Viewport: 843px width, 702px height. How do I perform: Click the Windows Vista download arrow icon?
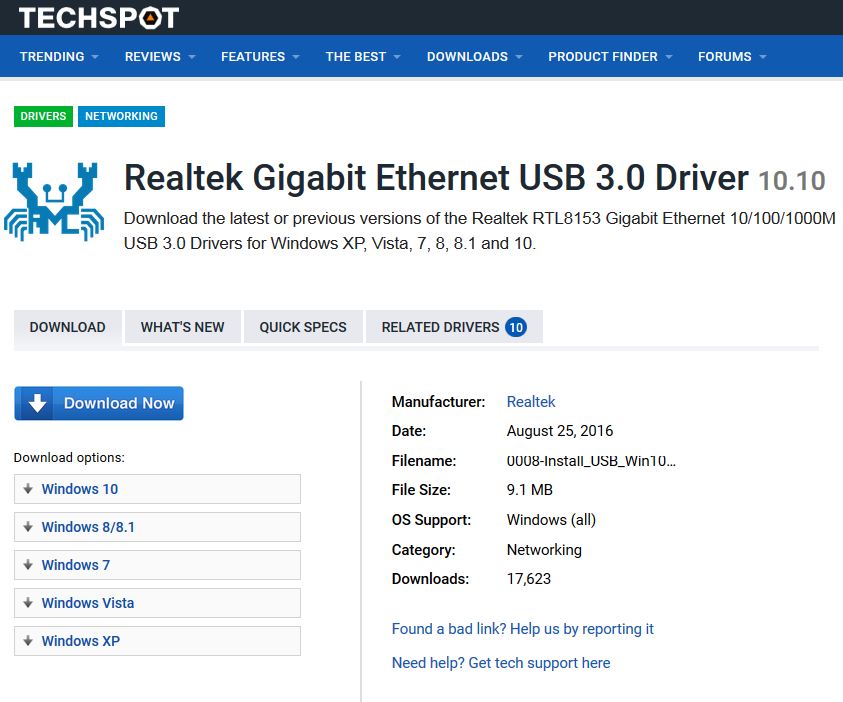pos(28,603)
